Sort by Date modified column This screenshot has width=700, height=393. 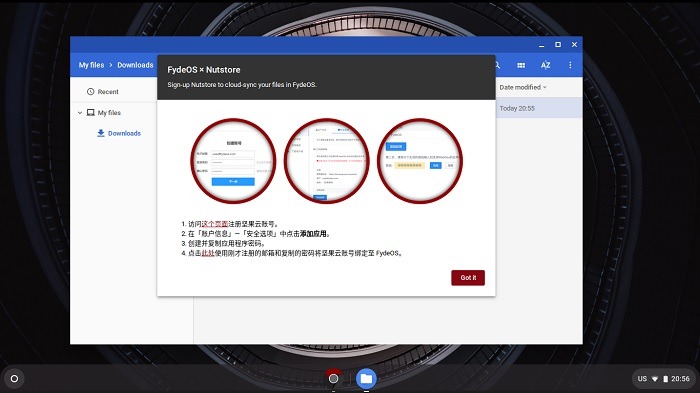[522, 87]
